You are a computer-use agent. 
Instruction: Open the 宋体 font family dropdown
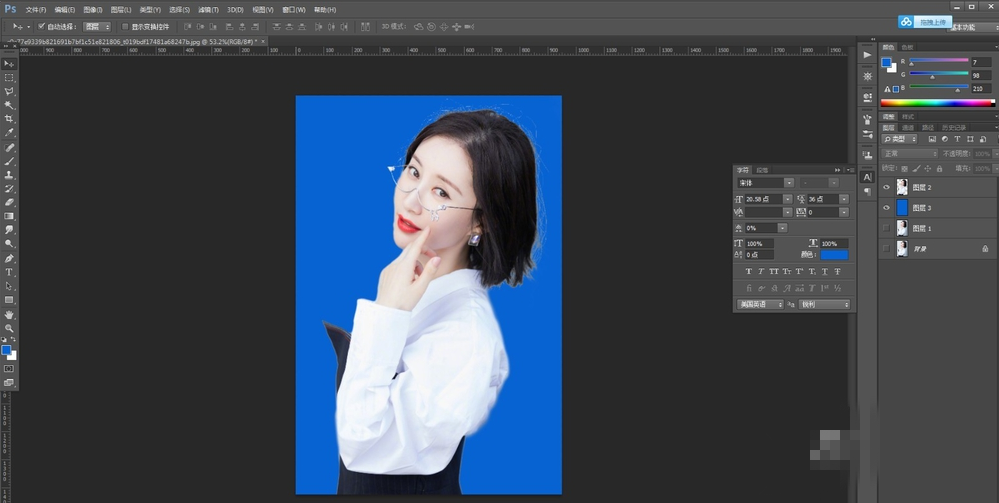pyautogui.click(x=789, y=183)
